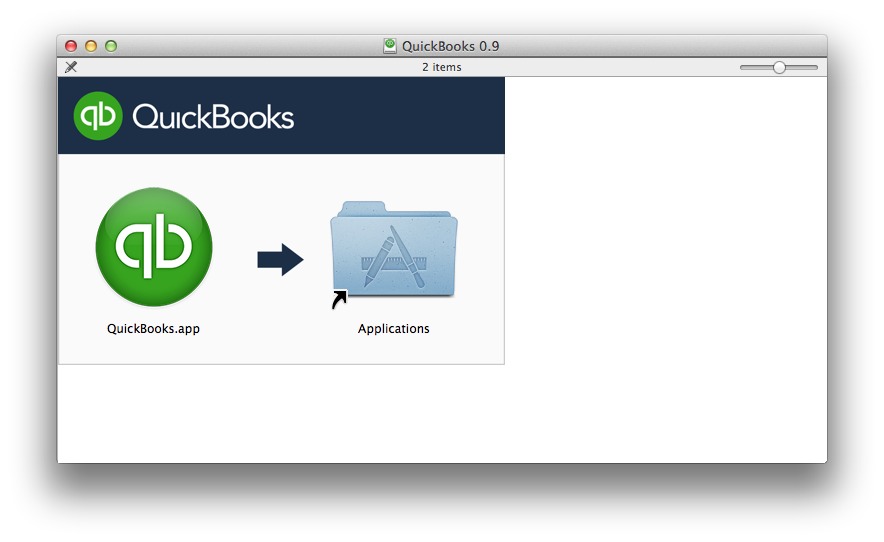This screenshot has height=542, width=884.
Task: Zoom the window with green button
Action: tap(111, 46)
